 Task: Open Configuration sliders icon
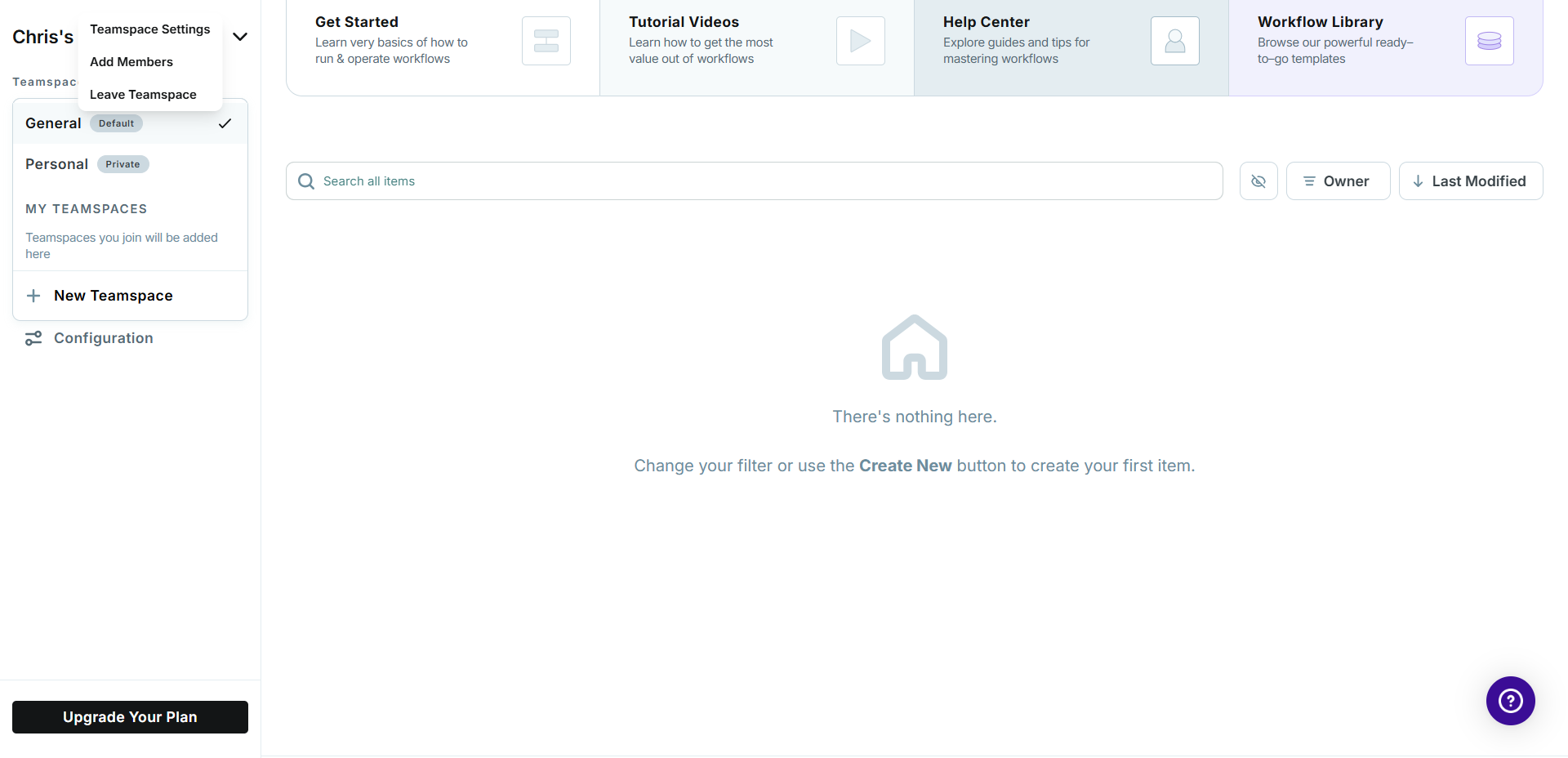tap(33, 338)
